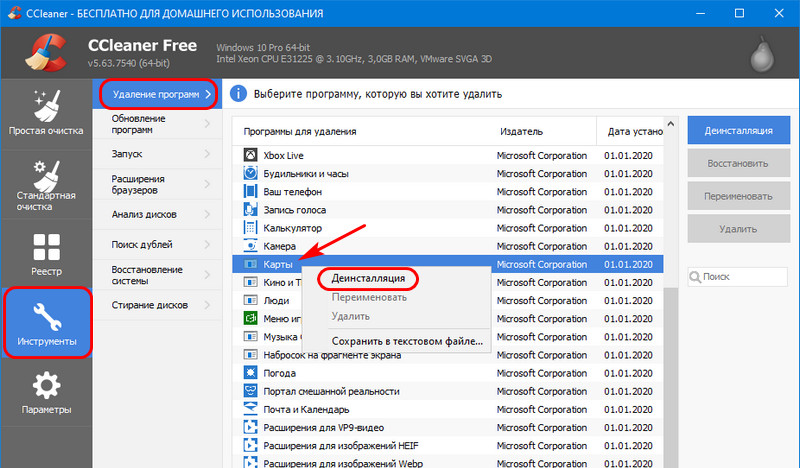Click the blue Деинсталляция button
Image resolution: width=800 pixels, height=468 pixels.
[738, 131]
